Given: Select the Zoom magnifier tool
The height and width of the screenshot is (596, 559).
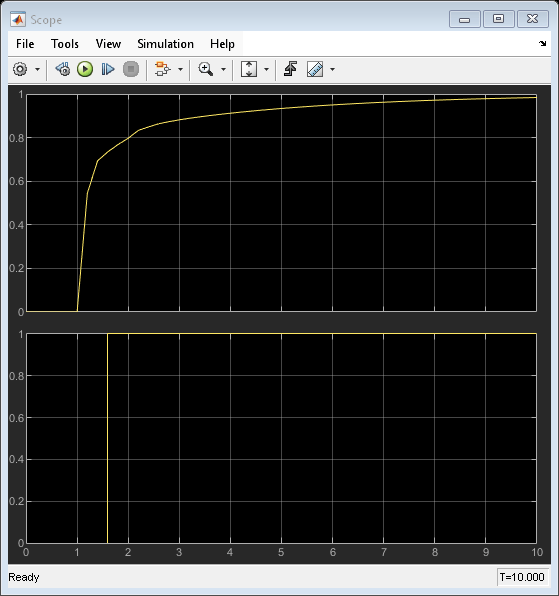Looking at the screenshot, I should 206,69.
